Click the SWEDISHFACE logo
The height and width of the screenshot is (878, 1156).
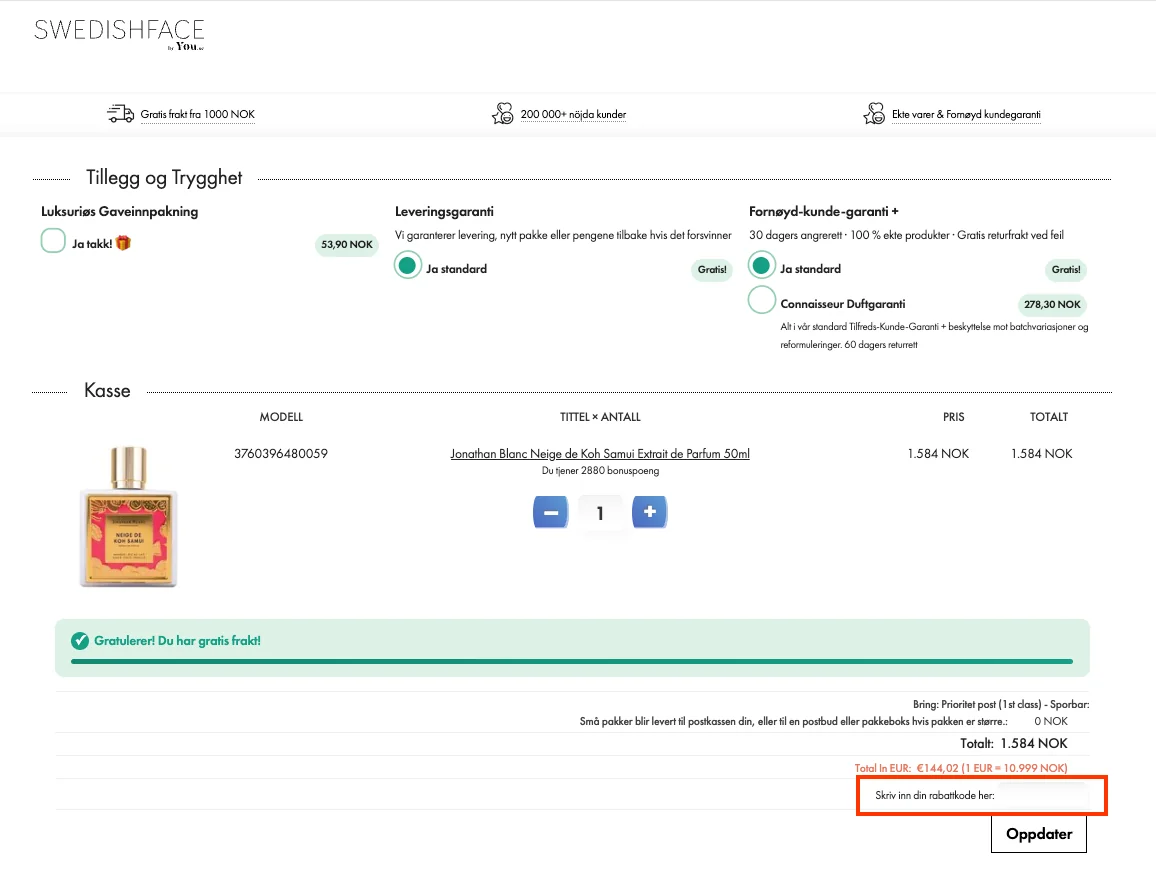119,34
